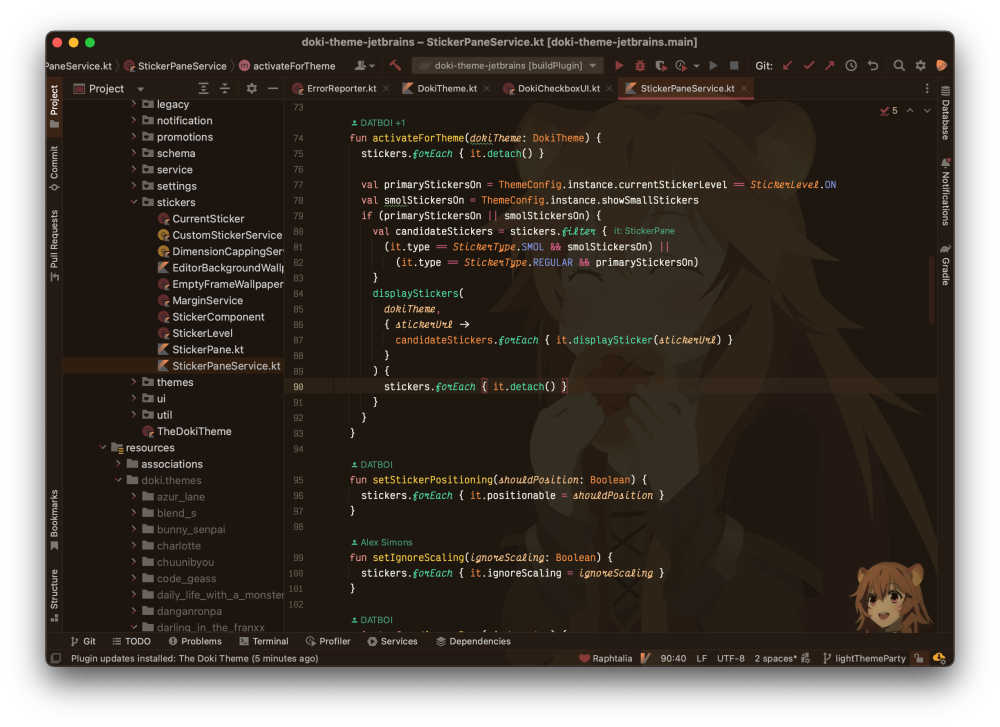Click the user account icon in toolbar
Viewport: 1000px width, 727px height.
coord(365,66)
